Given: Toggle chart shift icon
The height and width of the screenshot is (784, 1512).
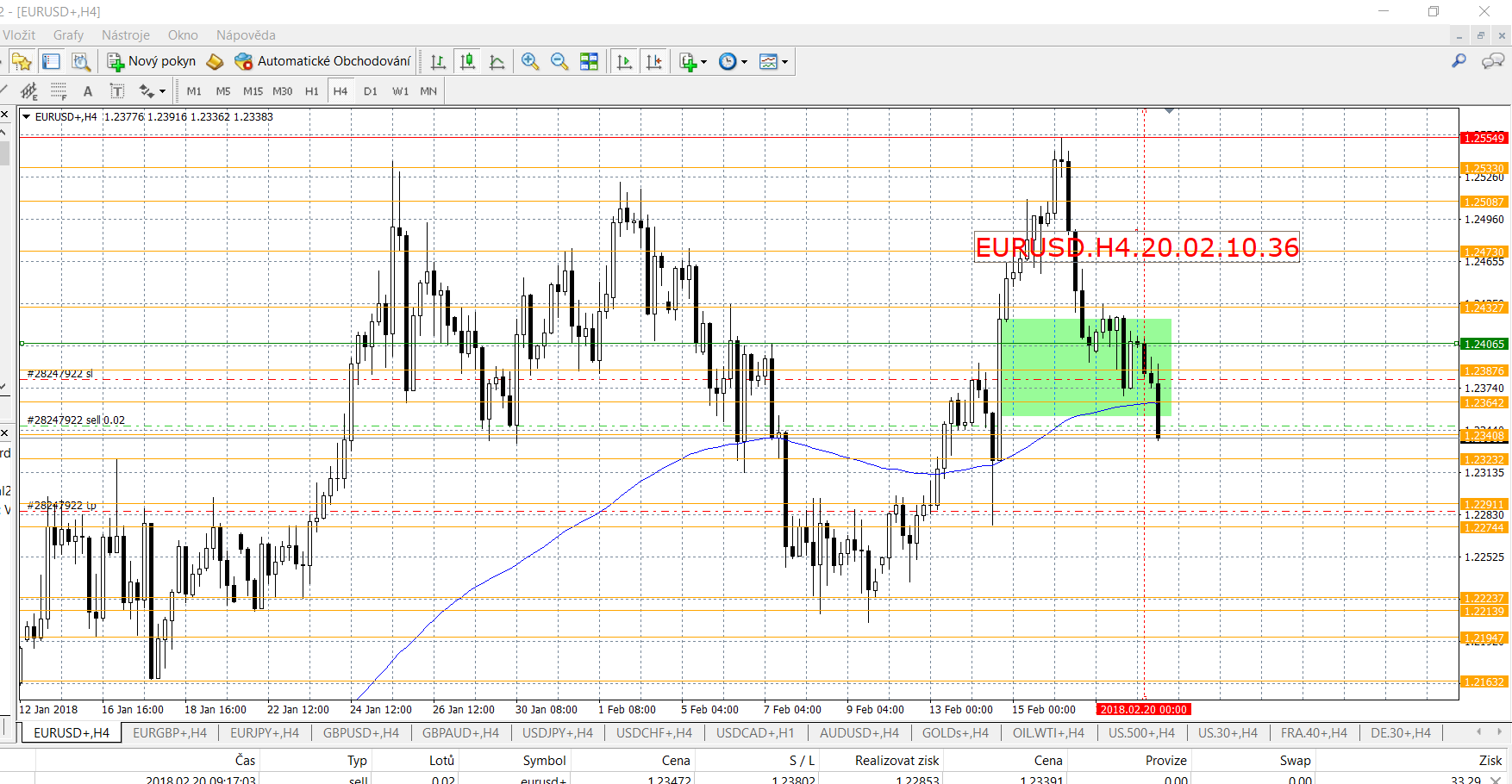Looking at the screenshot, I should pos(654,61).
